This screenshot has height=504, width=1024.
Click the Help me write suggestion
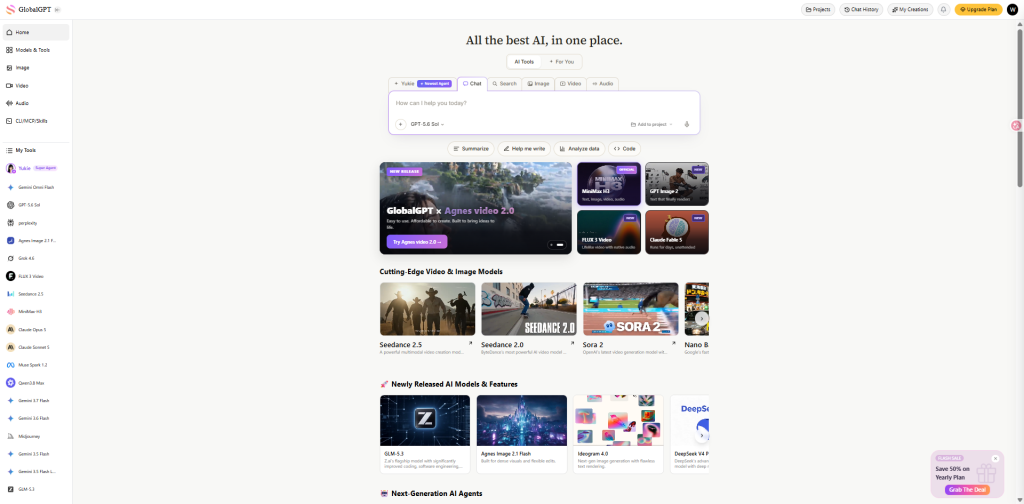tap(524, 149)
